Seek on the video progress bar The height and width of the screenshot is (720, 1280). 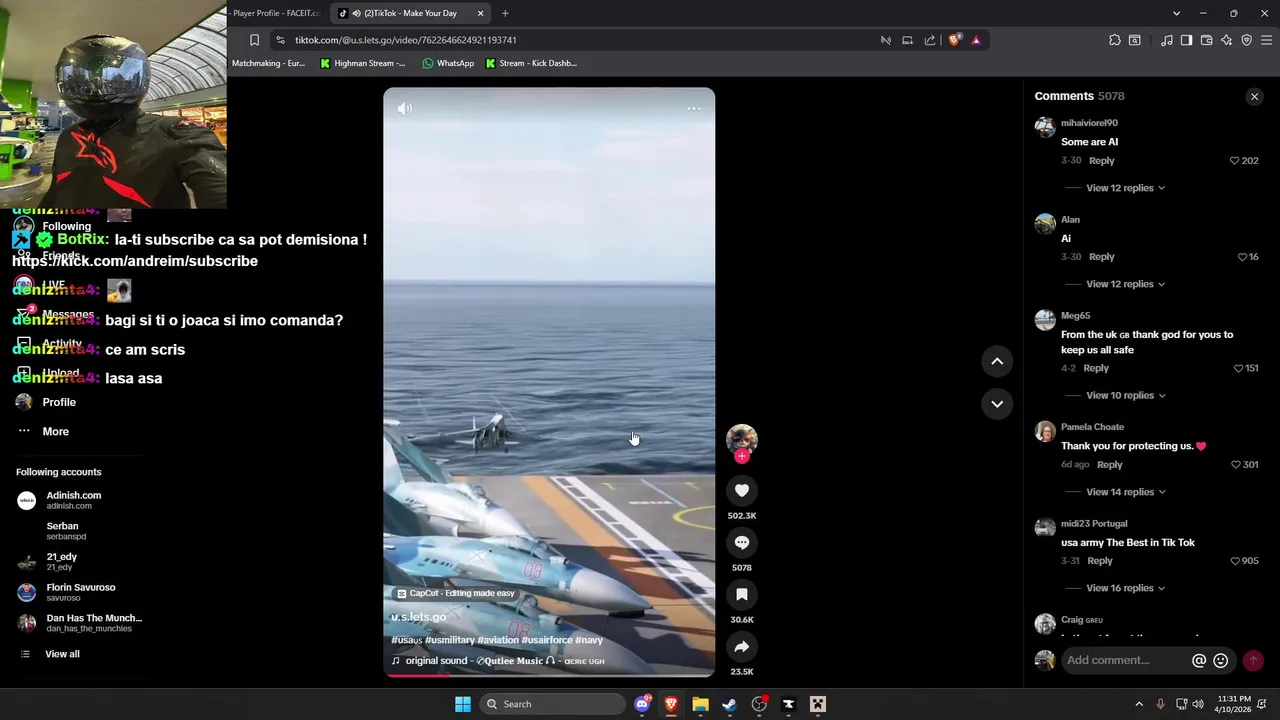pos(549,675)
